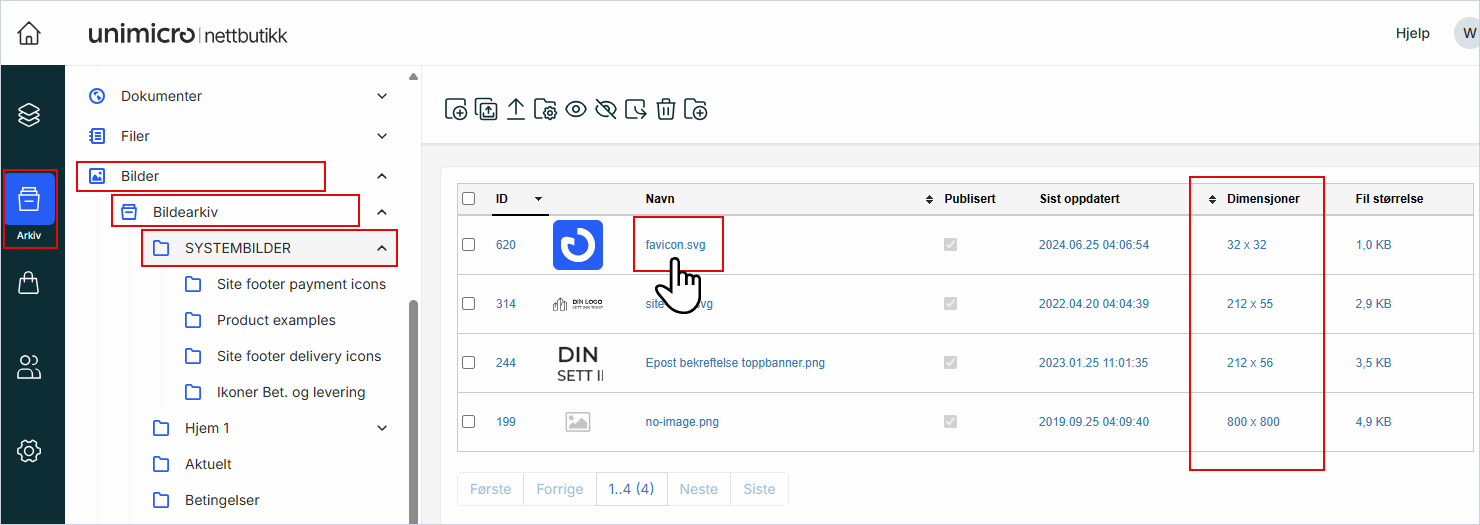The image size is (1480, 525).
Task: Check the select-all checkbox in table header
Action: [x=468, y=199]
